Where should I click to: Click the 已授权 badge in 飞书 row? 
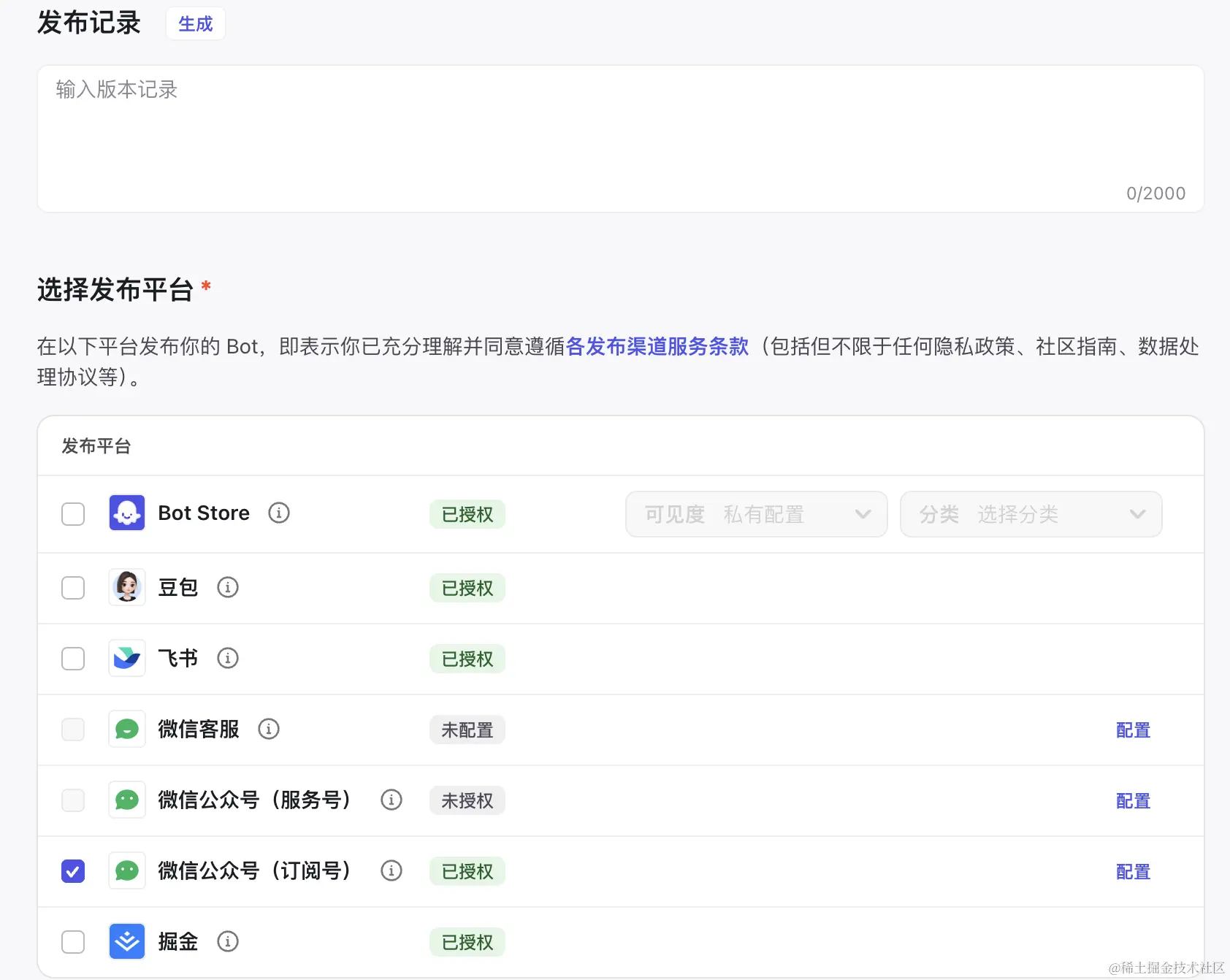[467, 659]
